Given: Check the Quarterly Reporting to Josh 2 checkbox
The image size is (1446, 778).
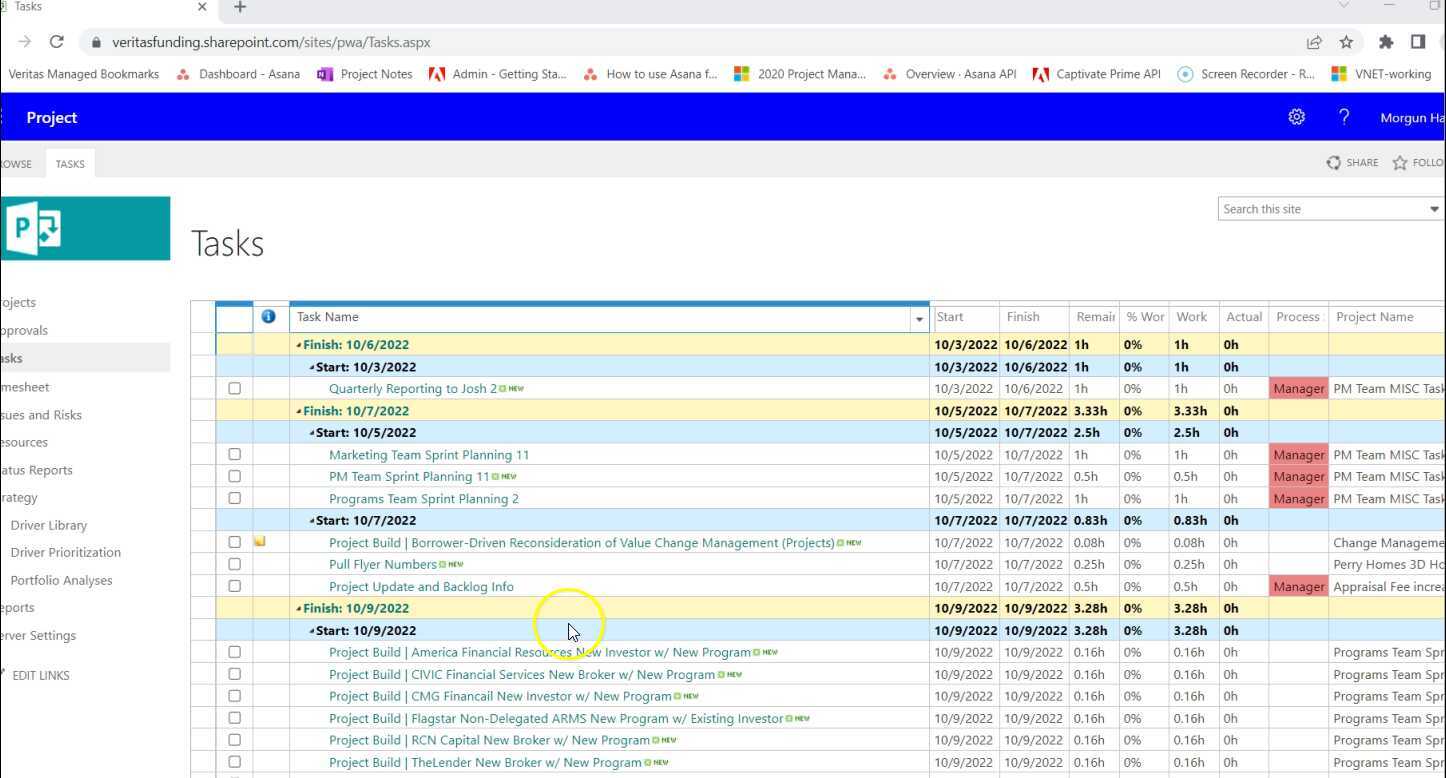Looking at the screenshot, I should click(234, 389).
